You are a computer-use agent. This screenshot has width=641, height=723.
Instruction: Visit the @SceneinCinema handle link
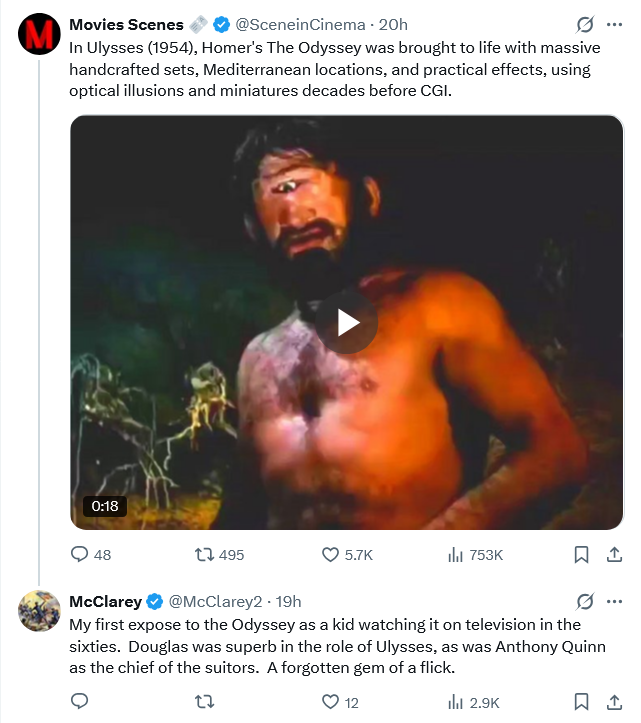[x=300, y=24]
